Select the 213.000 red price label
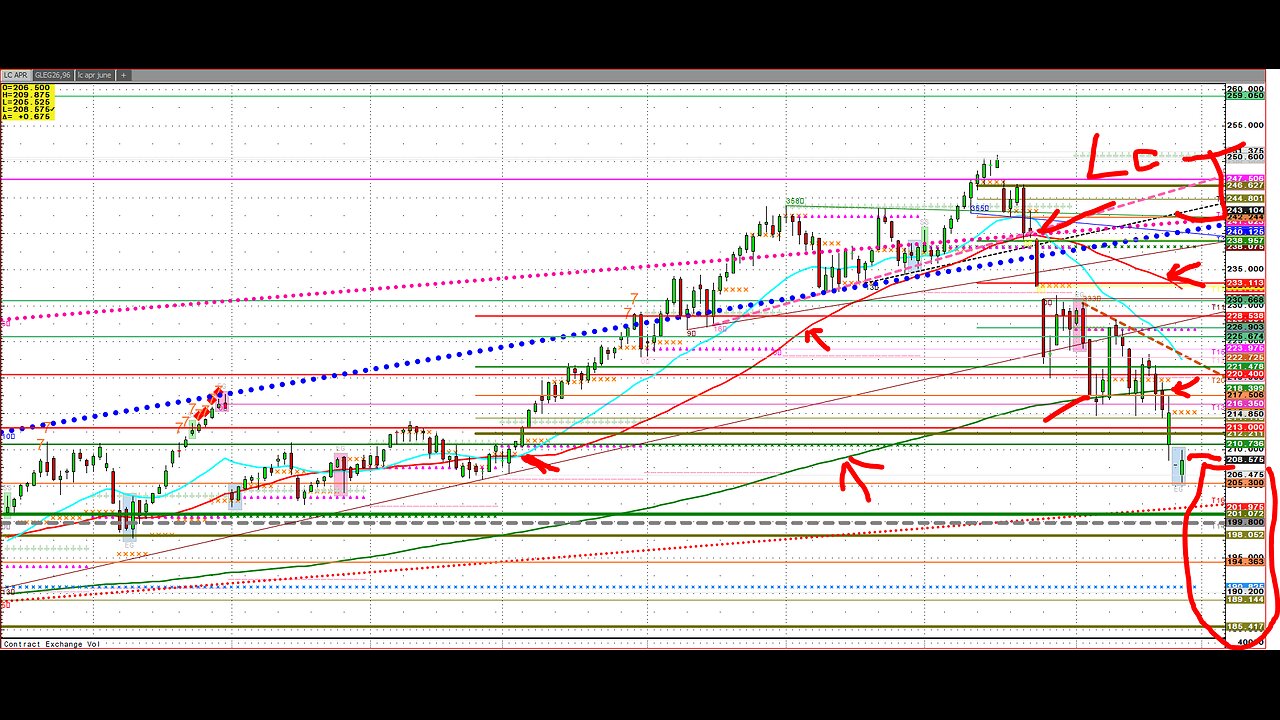Viewport: 1280px width, 720px height. 1245,427
